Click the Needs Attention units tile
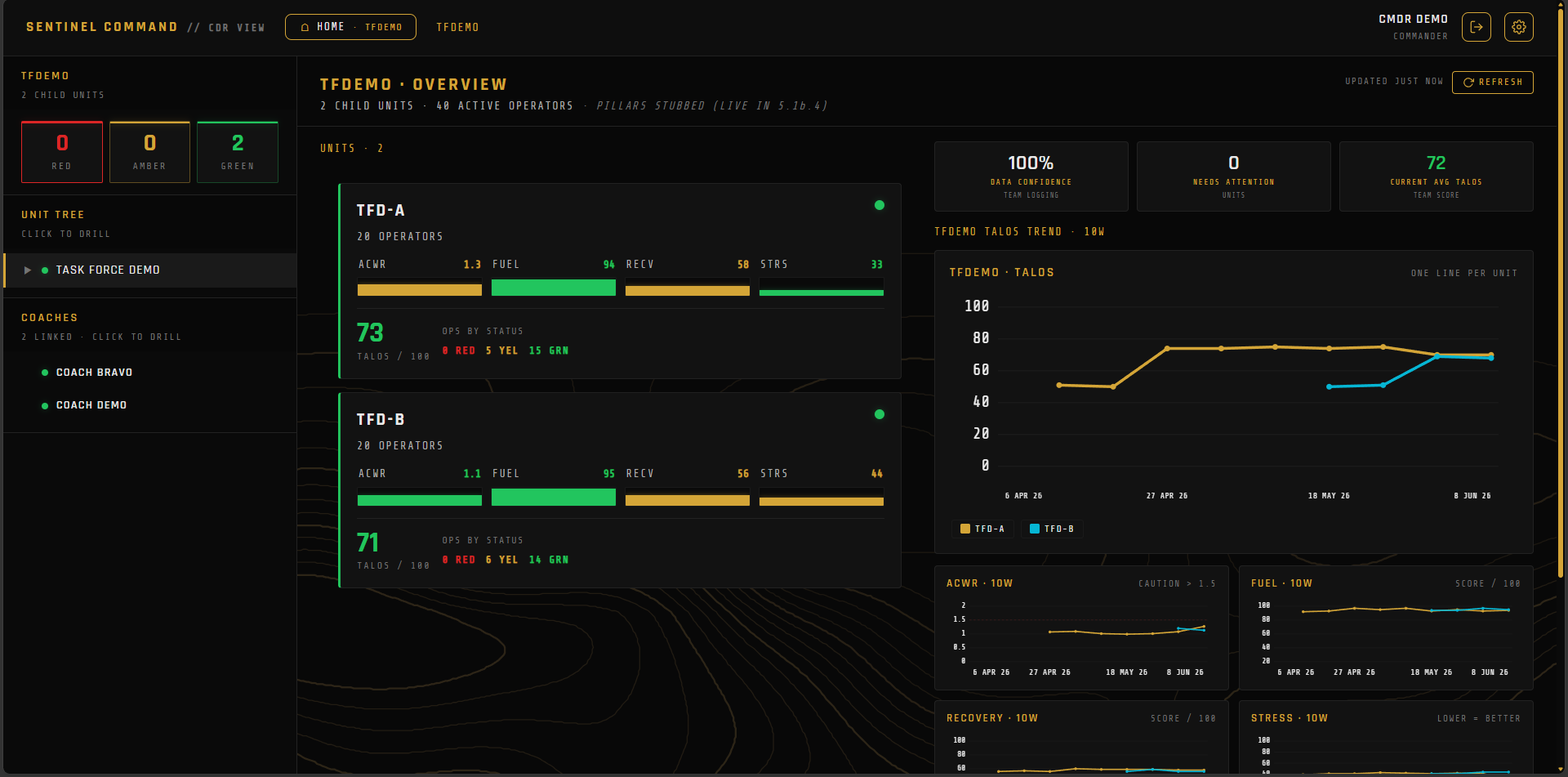1568x777 pixels. pyautogui.click(x=1234, y=176)
